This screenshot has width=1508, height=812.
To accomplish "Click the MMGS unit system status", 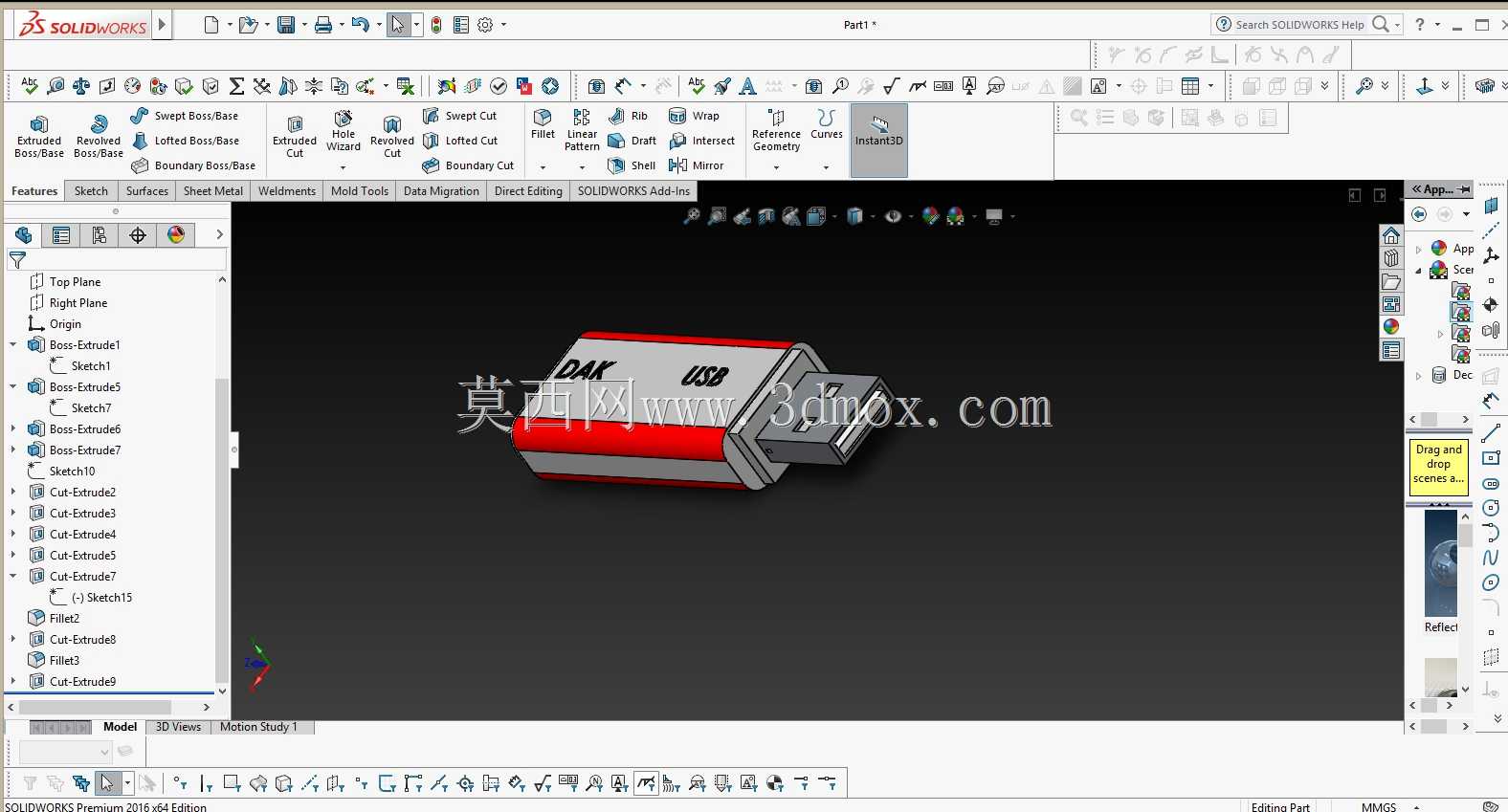I will (1379, 806).
